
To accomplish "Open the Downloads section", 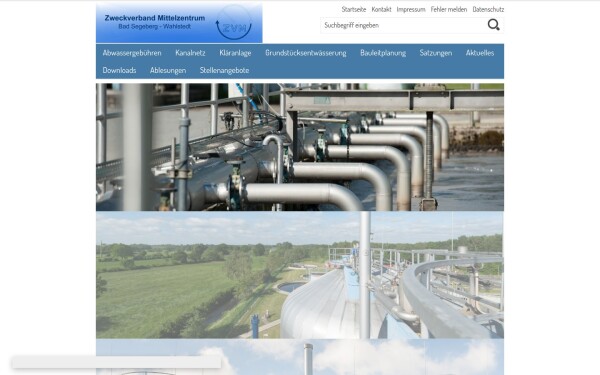I will pos(119,70).
